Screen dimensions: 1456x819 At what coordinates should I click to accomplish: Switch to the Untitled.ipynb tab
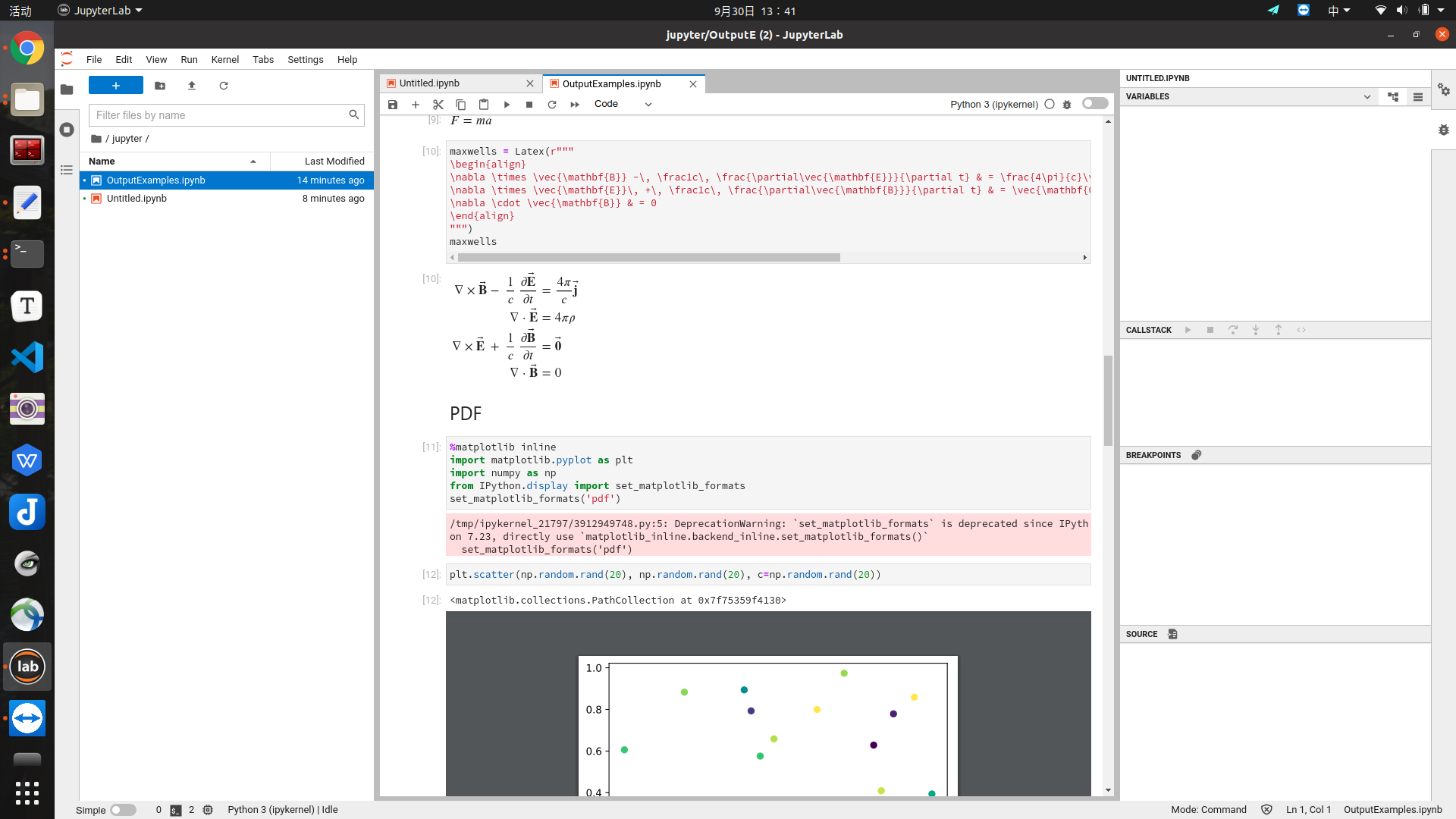coord(428,83)
